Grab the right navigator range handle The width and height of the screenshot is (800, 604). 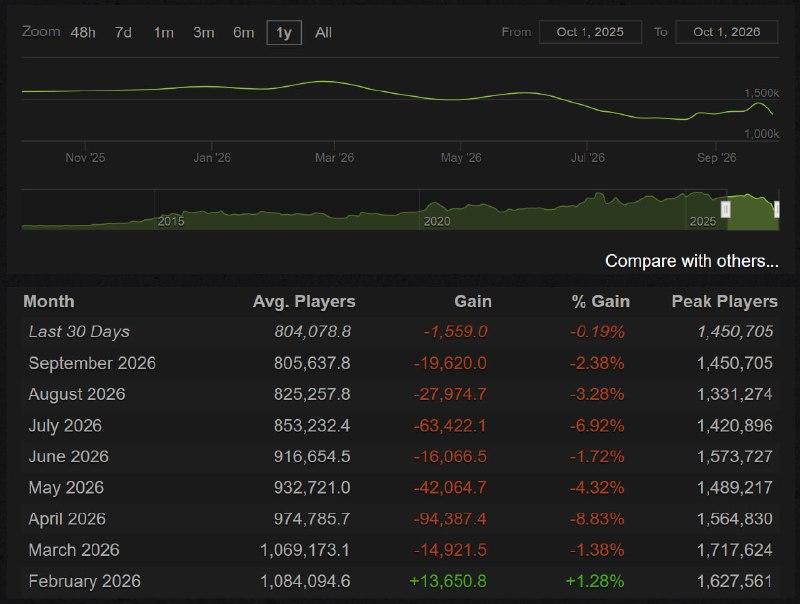(x=777, y=209)
